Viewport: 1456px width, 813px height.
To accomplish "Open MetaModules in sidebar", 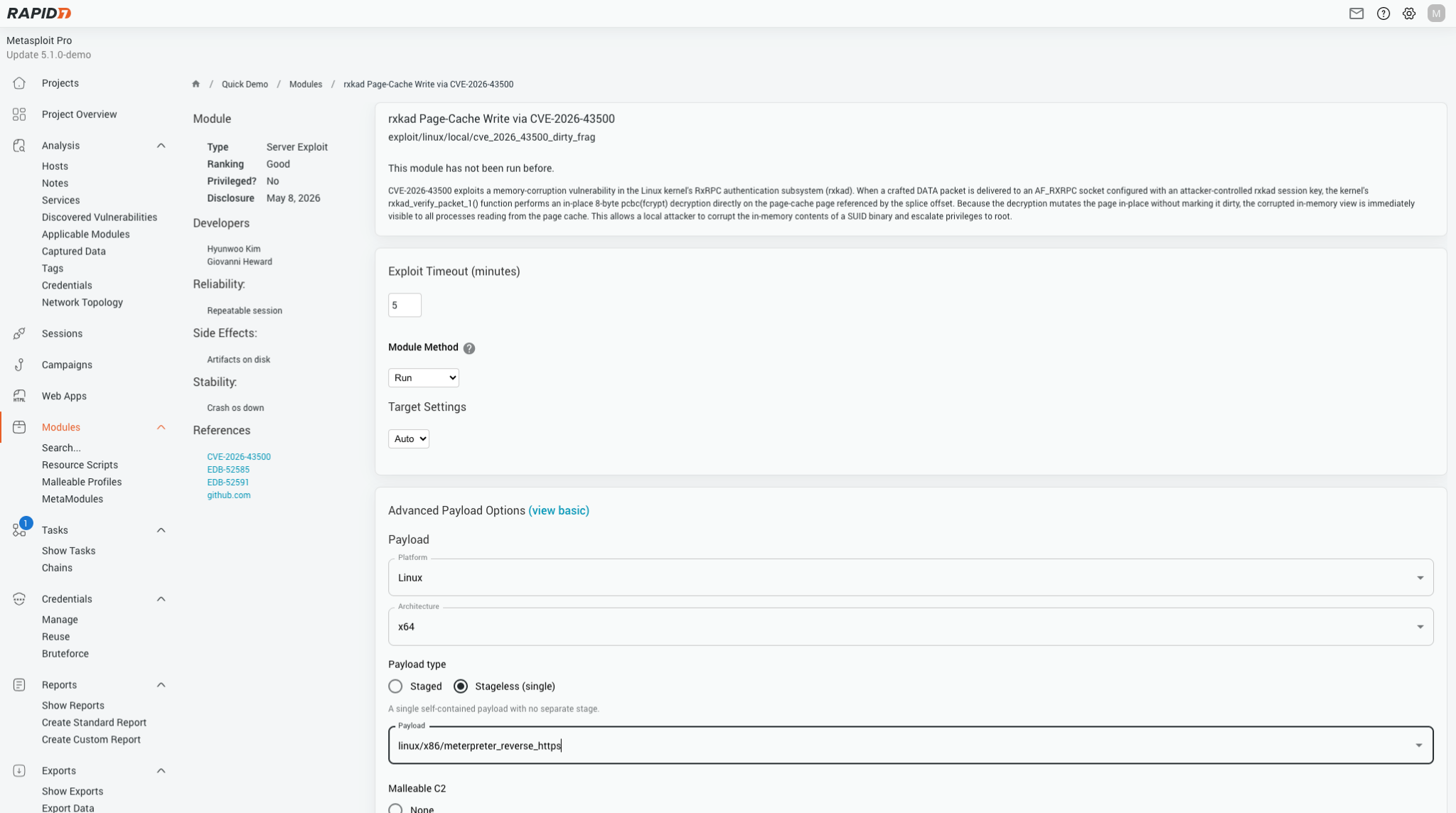I will pyautogui.click(x=73, y=499).
